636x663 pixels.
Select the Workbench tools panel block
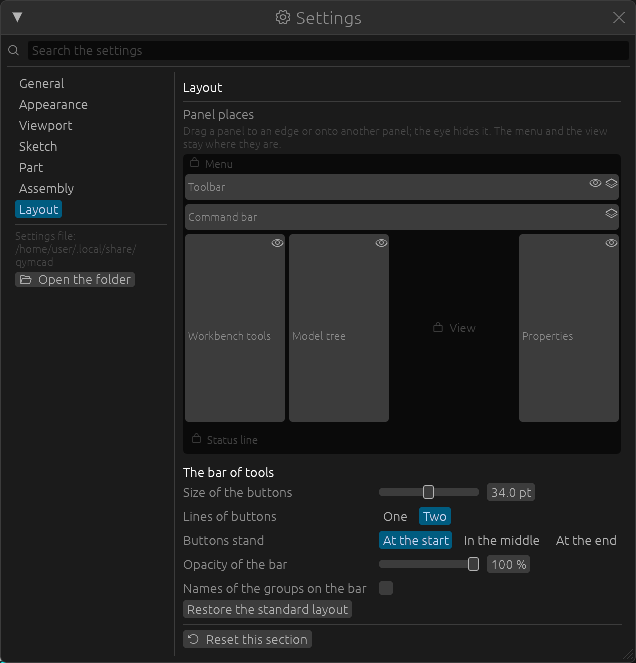235,328
